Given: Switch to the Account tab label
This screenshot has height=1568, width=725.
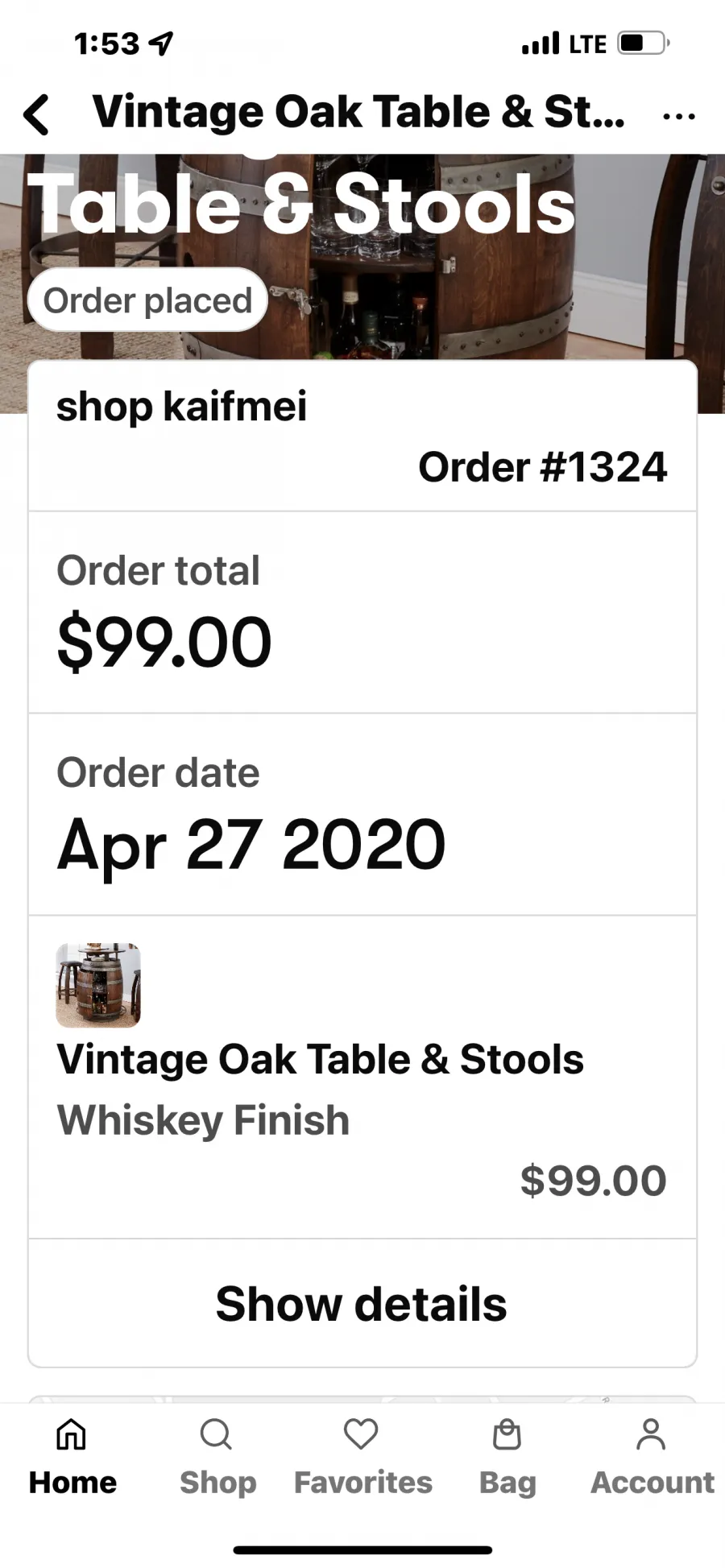Looking at the screenshot, I should (652, 1482).
